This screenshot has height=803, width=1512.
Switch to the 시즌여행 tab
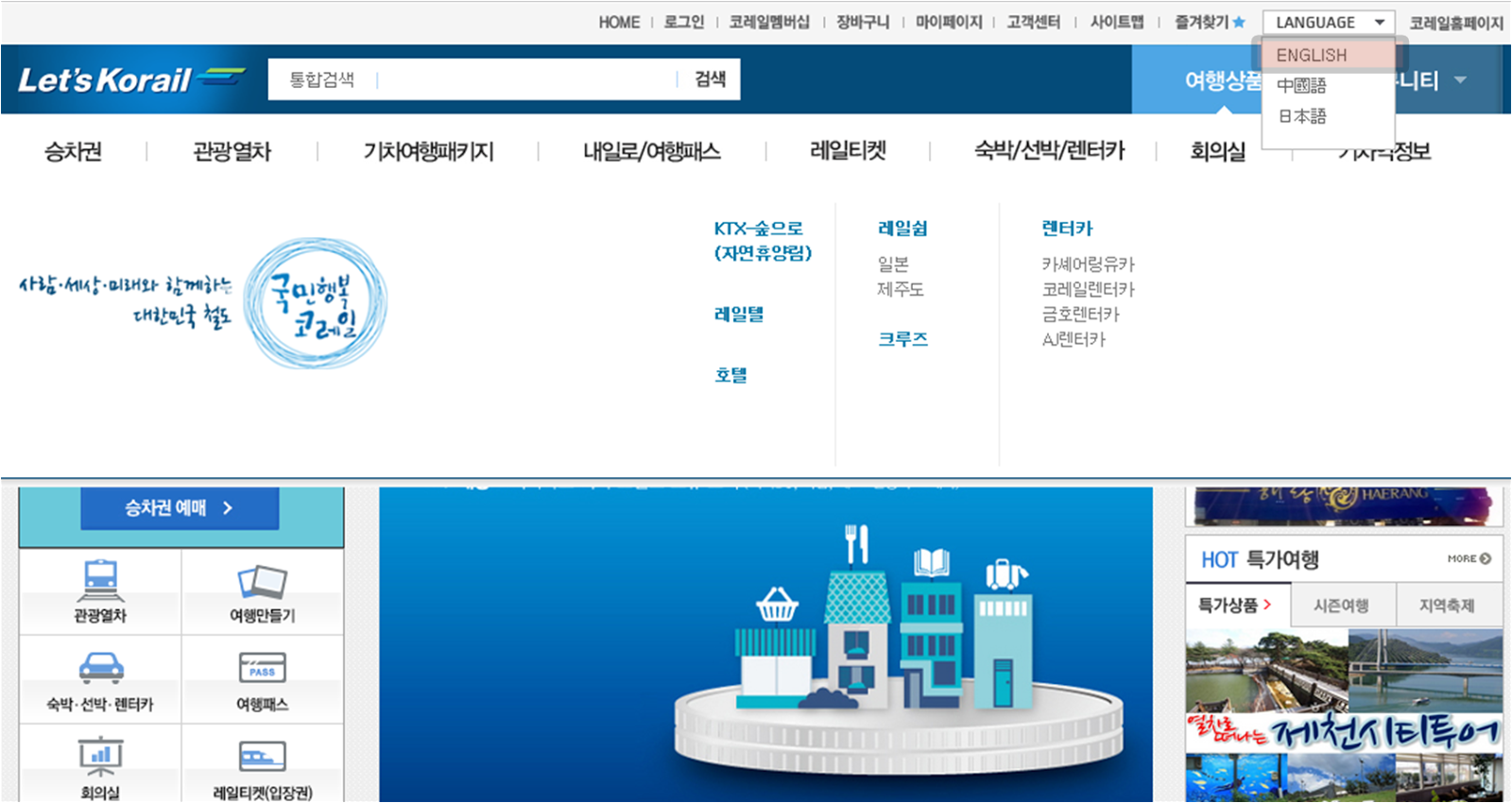[x=1341, y=606]
